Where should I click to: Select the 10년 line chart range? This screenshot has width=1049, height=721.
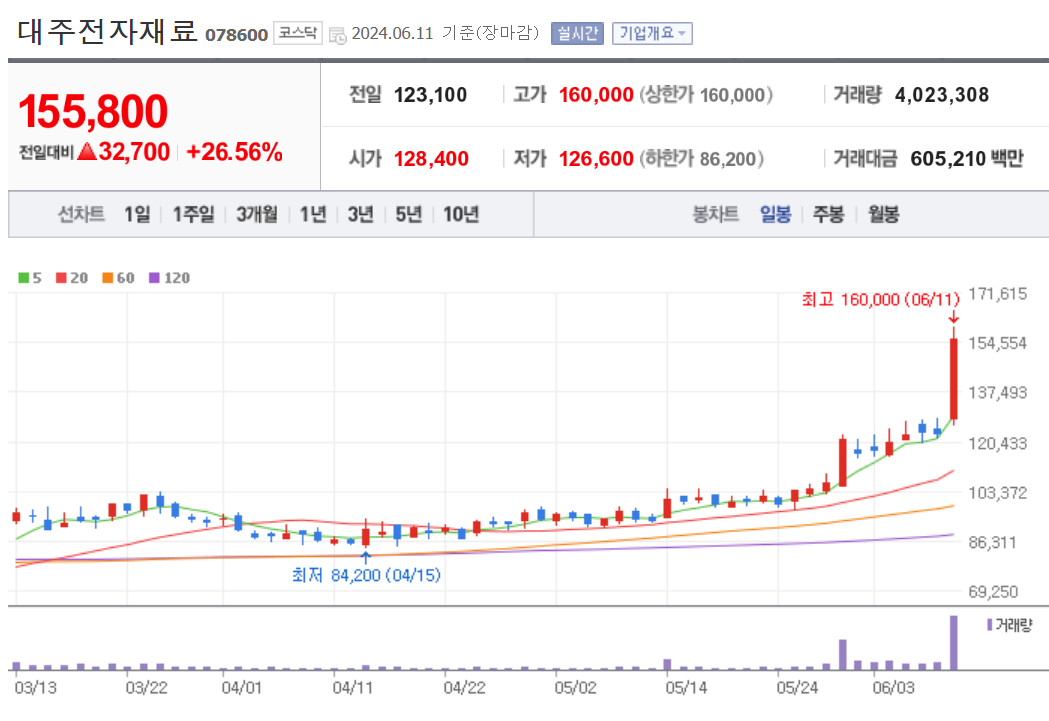pyautogui.click(x=461, y=214)
